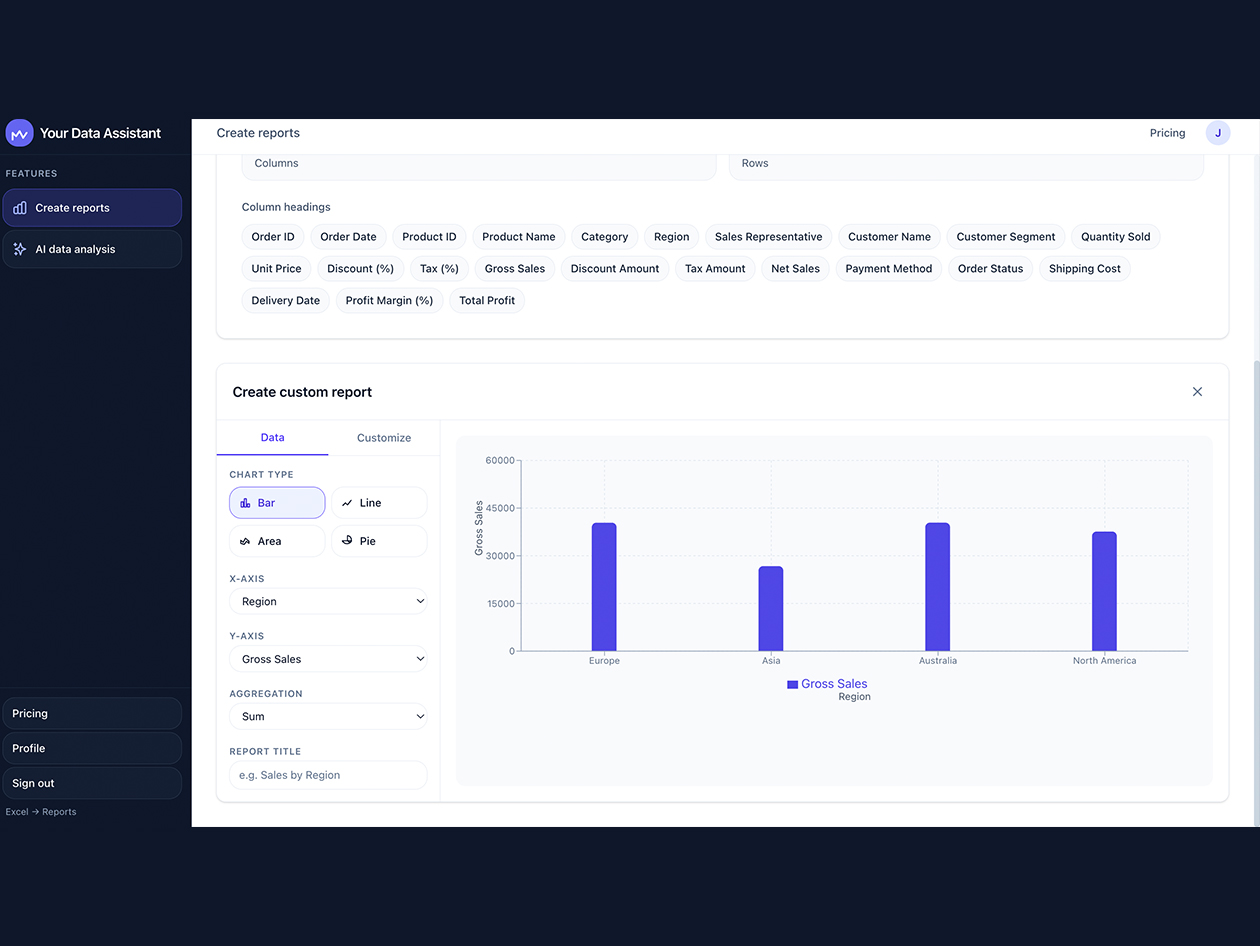Open the X-Axis Region dropdown

coord(328,601)
